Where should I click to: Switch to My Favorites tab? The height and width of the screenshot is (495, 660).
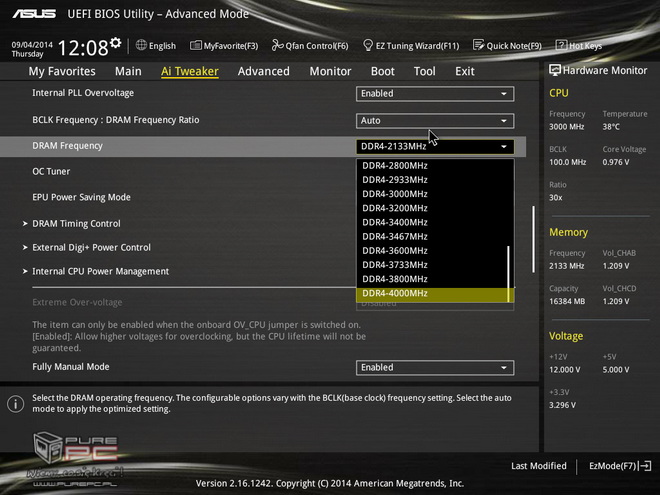(62, 71)
